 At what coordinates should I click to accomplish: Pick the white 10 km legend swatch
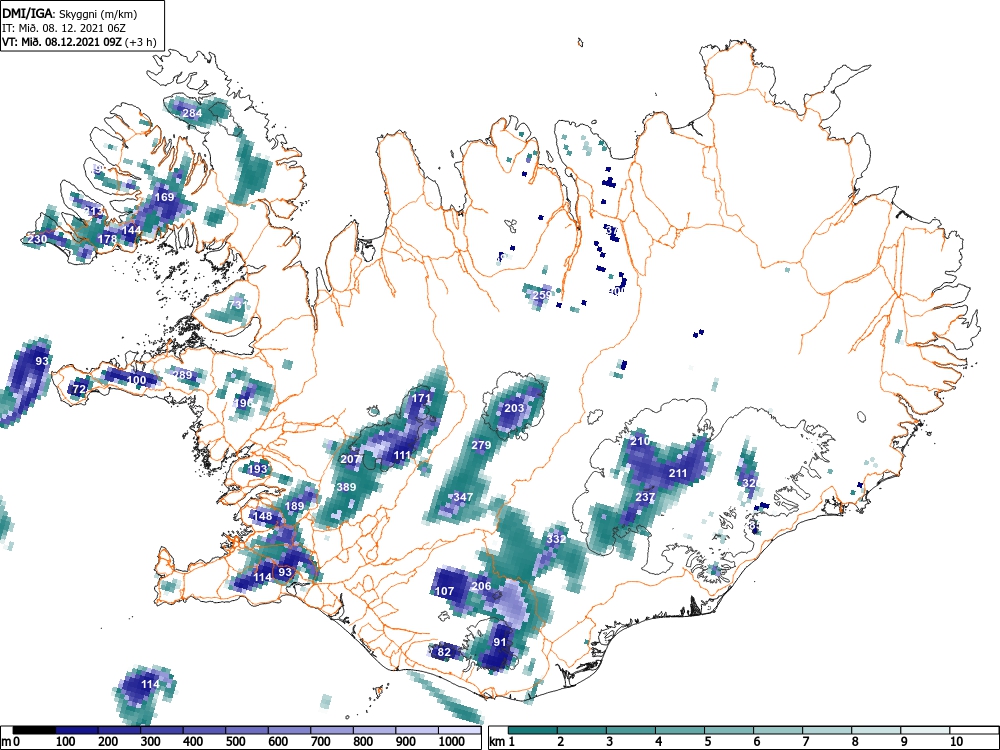coord(974,730)
